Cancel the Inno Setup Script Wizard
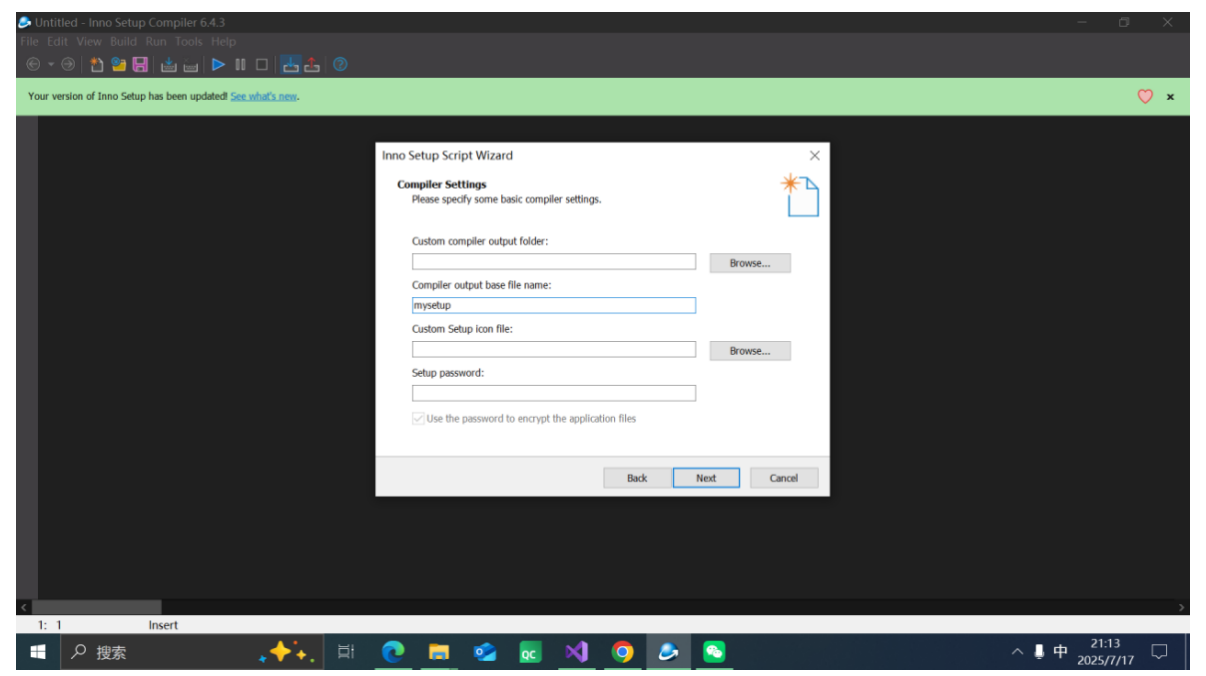This screenshot has height=676, width=1206. click(x=784, y=478)
